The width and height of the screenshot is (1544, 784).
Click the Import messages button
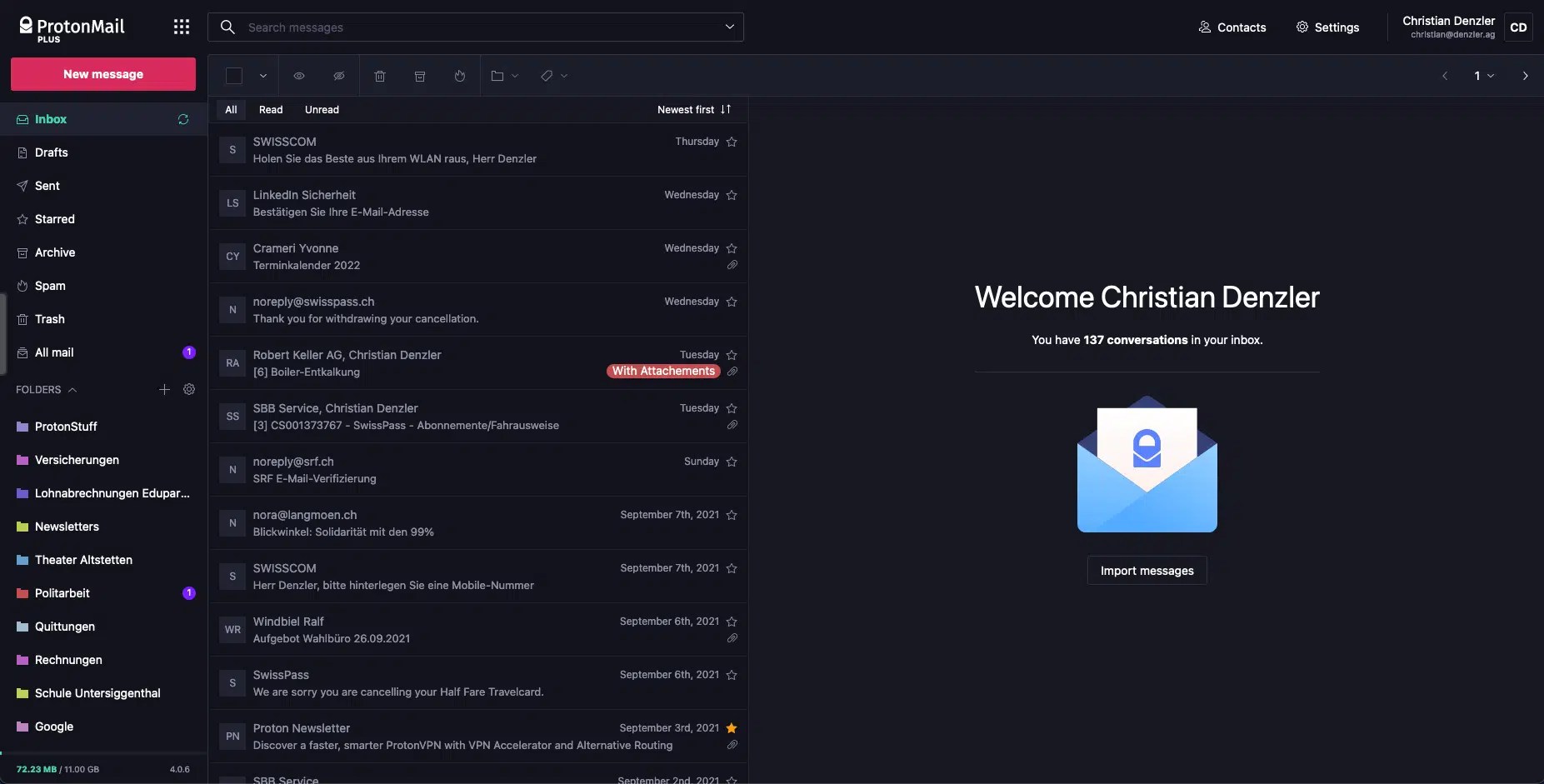pyautogui.click(x=1147, y=571)
